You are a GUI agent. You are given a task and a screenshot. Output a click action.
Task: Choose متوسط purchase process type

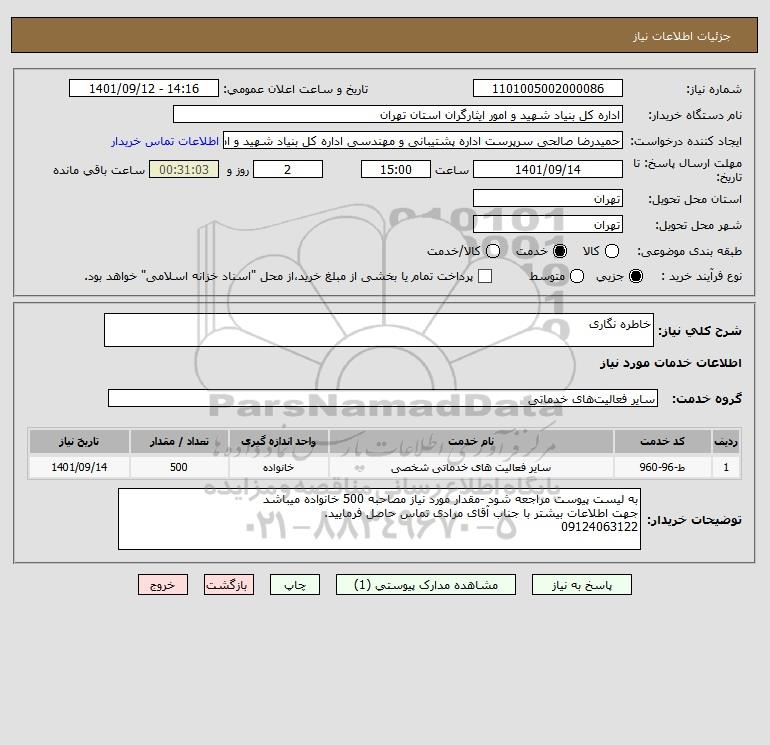[577, 276]
